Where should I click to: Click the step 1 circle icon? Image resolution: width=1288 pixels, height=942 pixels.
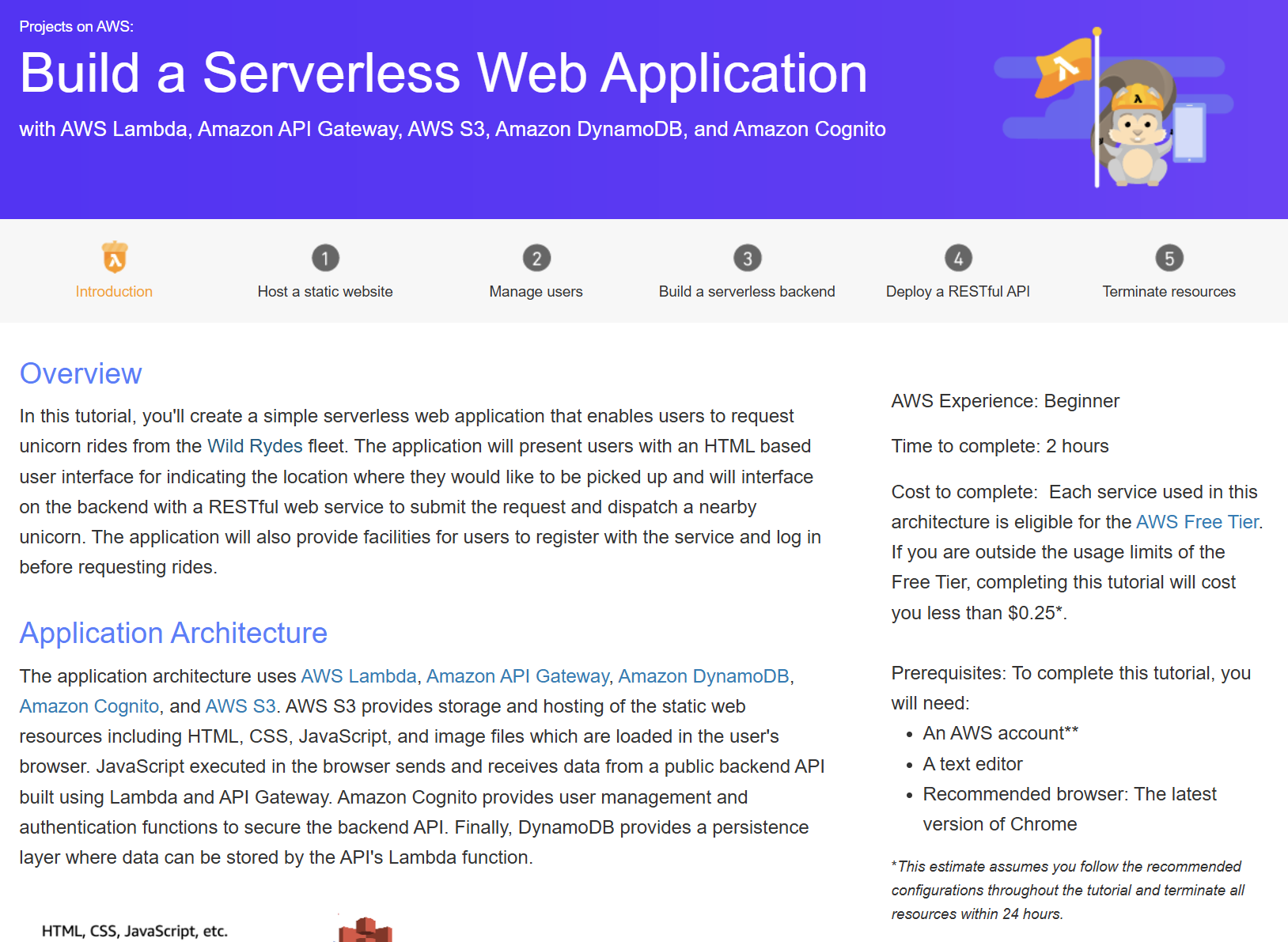click(325, 258)
